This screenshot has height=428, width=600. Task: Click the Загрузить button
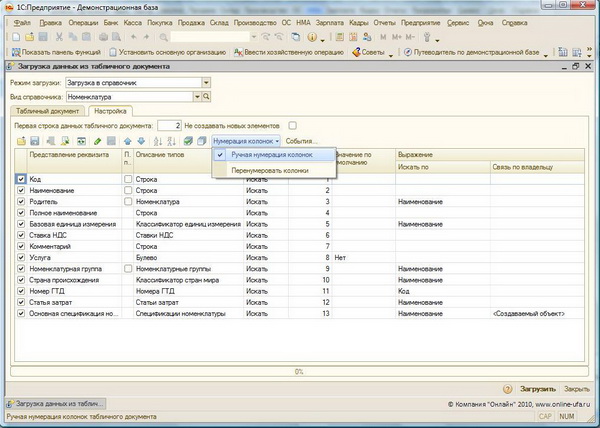pos(538,389)
